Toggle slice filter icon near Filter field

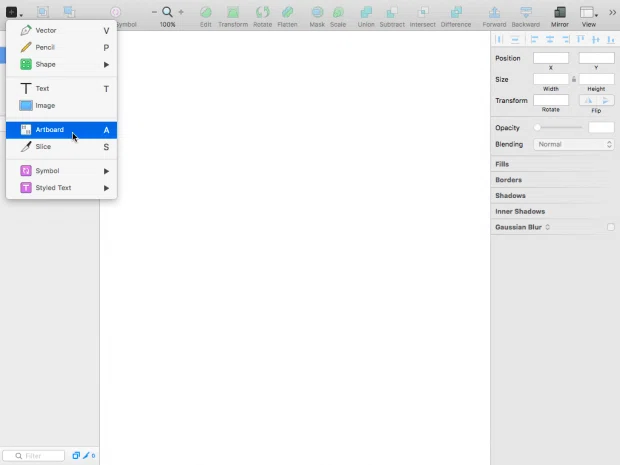pyautogui.click(x=86, y=456)
